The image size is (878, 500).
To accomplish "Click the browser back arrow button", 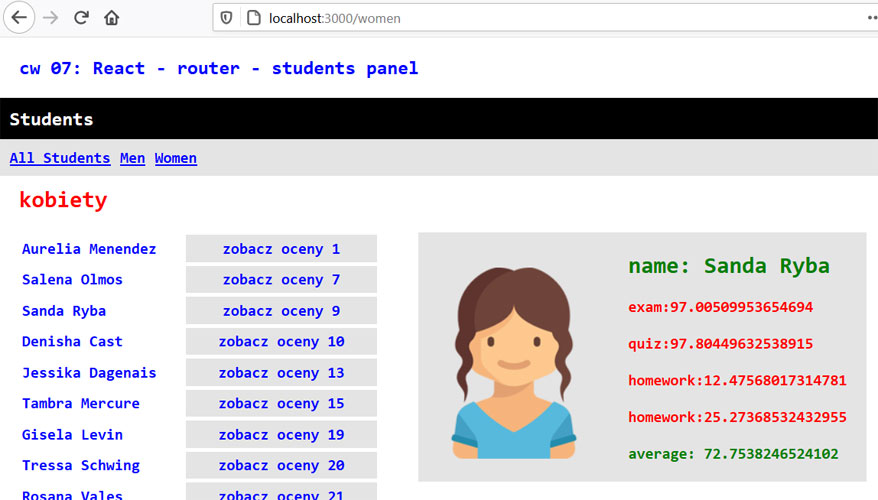I will click(x=19, y=18).
